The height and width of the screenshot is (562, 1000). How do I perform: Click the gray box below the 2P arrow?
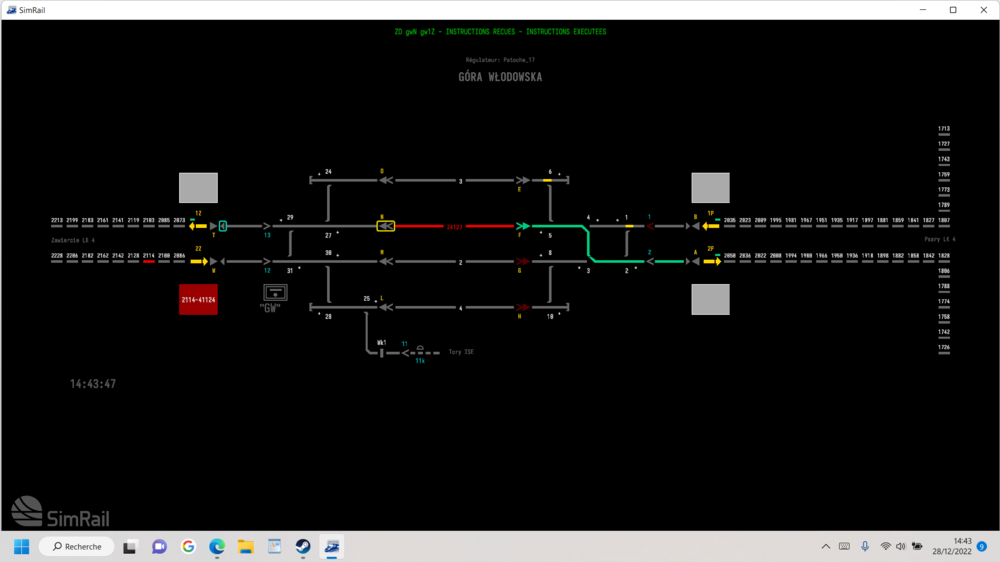click(710, 299)
